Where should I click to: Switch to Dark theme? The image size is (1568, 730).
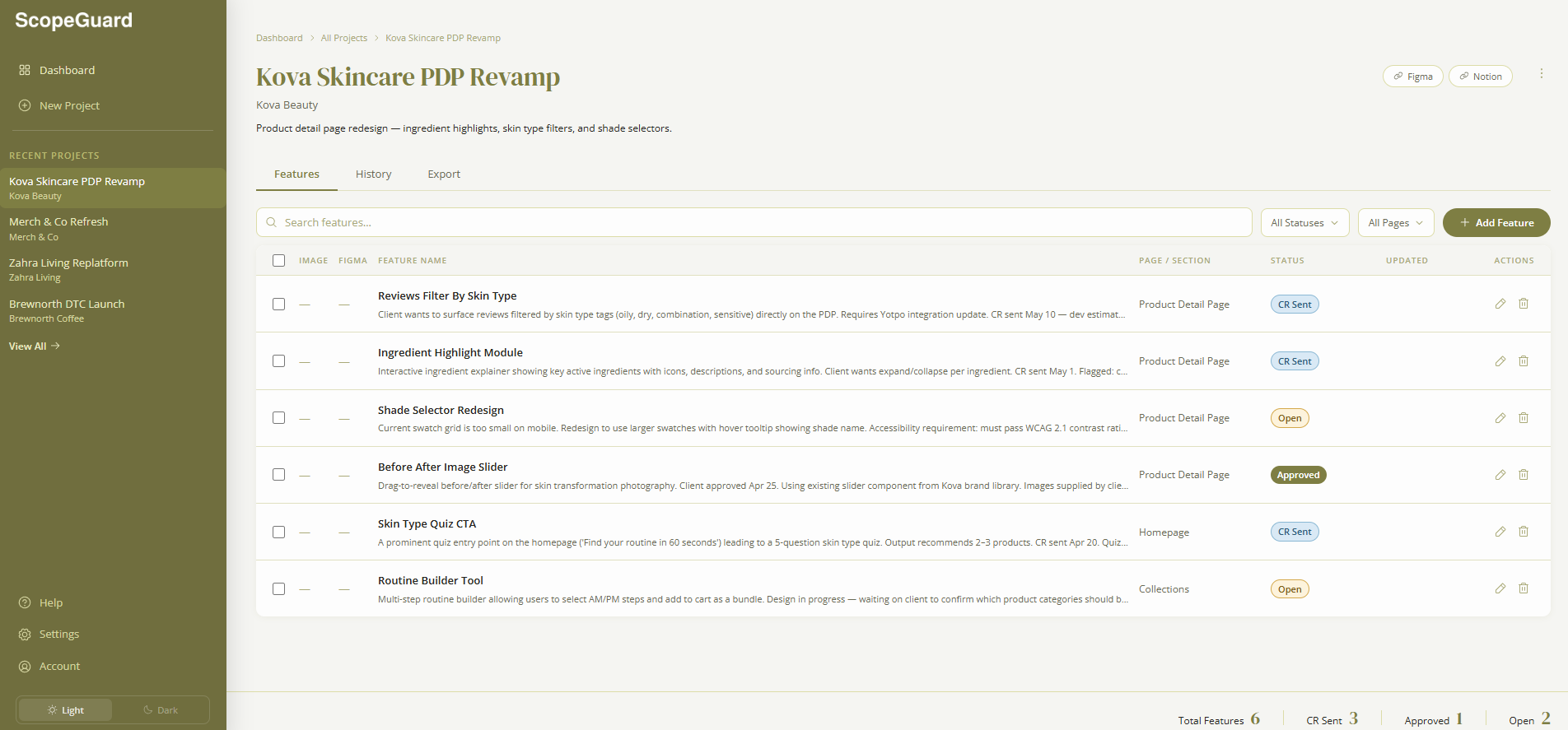161,710
